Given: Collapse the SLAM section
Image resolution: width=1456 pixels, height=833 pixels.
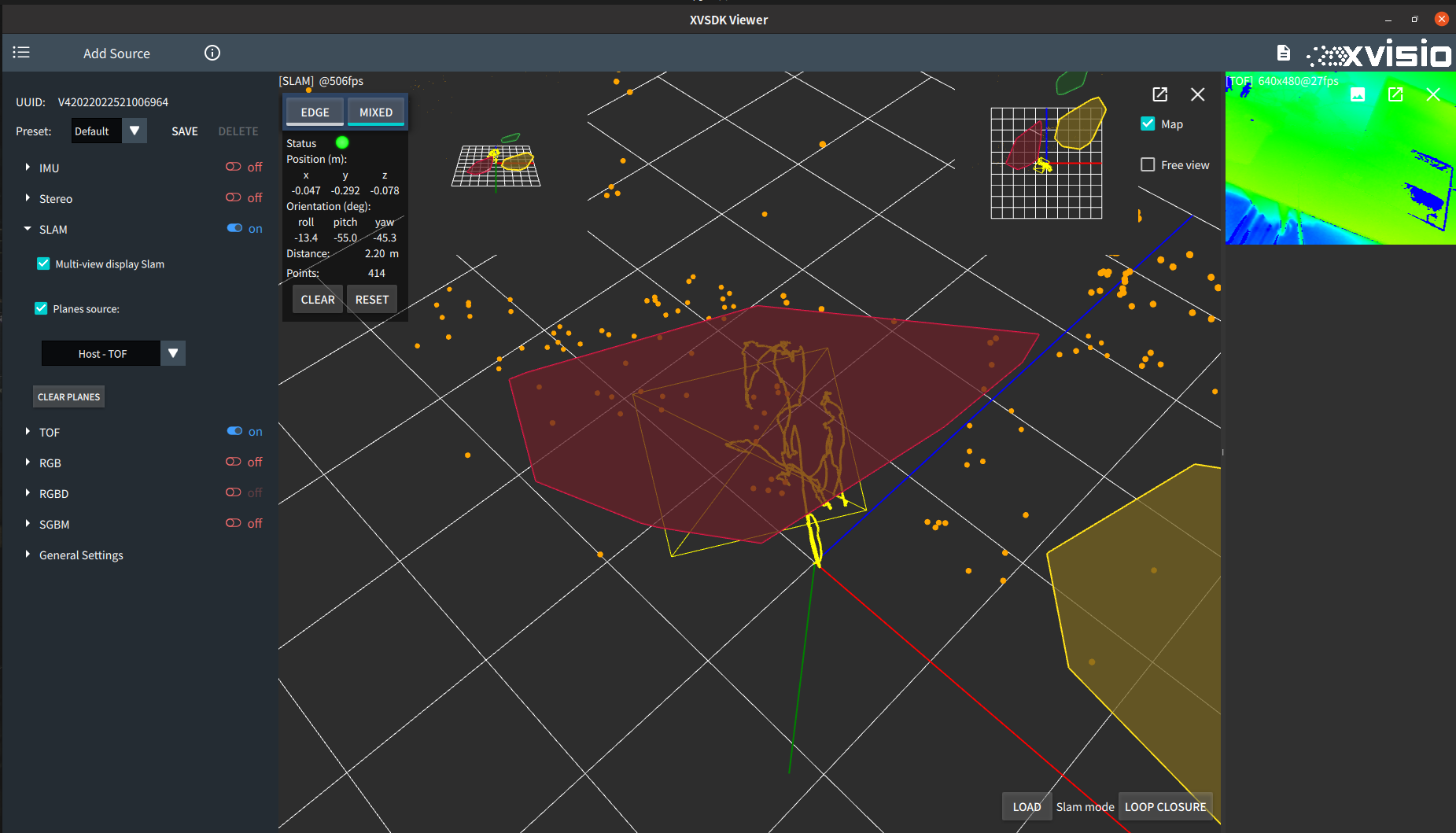Looking at the screenshot, I should click(x=28, y=229).
